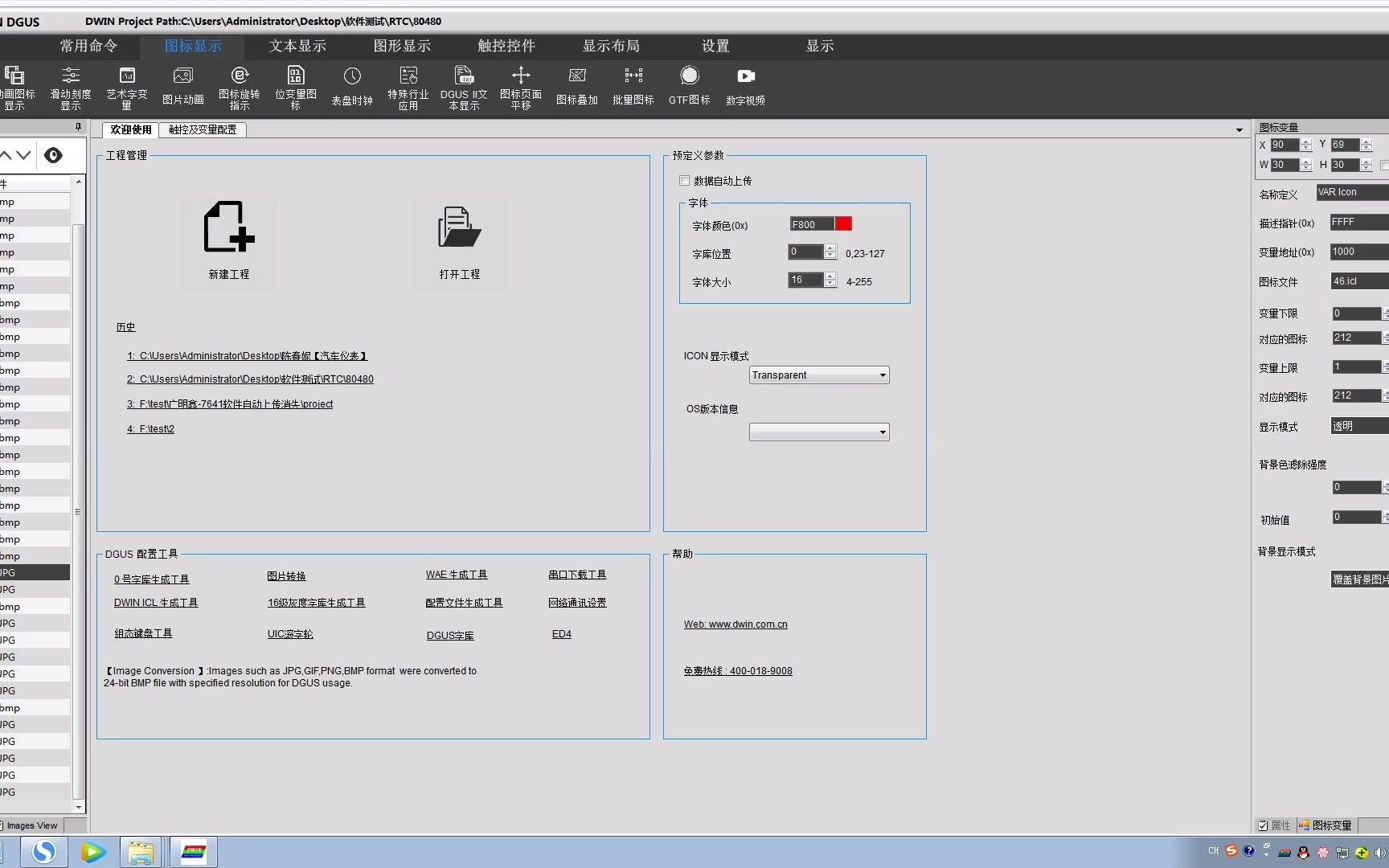Click the F800 font color field

812,224
